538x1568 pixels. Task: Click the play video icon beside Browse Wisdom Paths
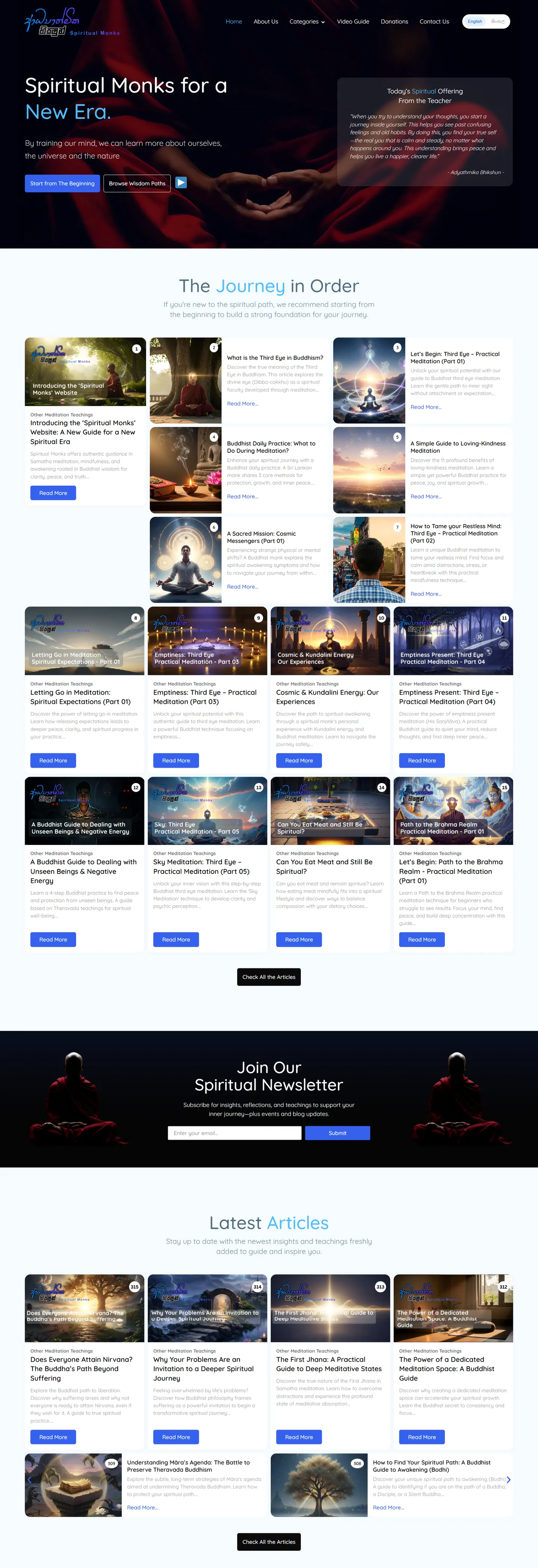click(181, 182)
